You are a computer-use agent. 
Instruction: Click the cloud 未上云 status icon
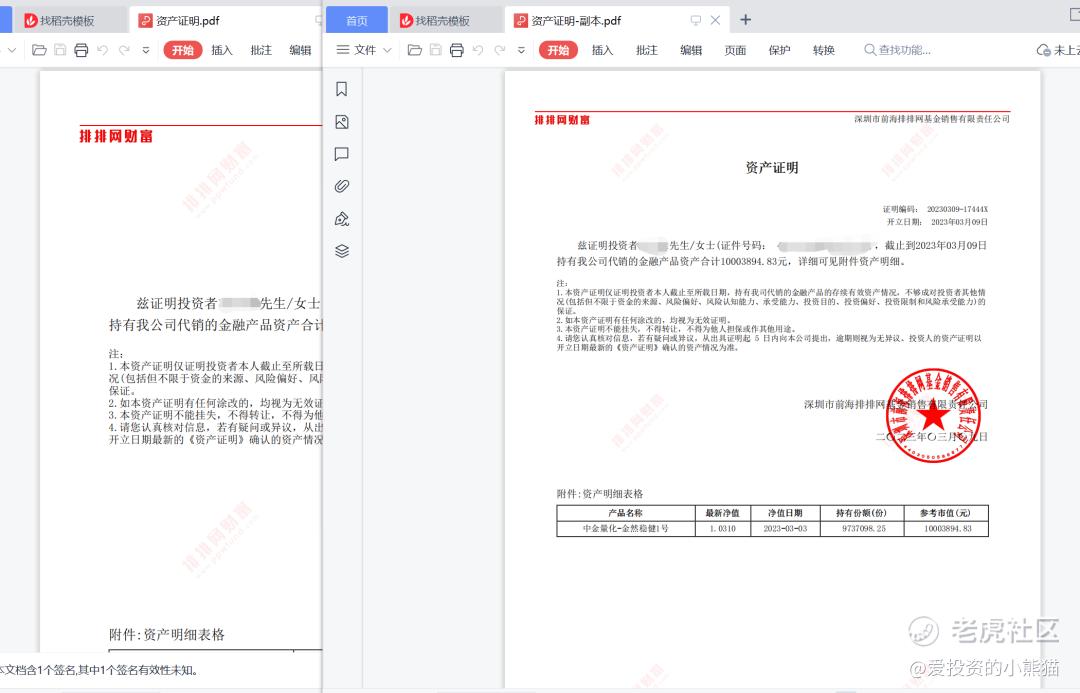click(1043, 50)
